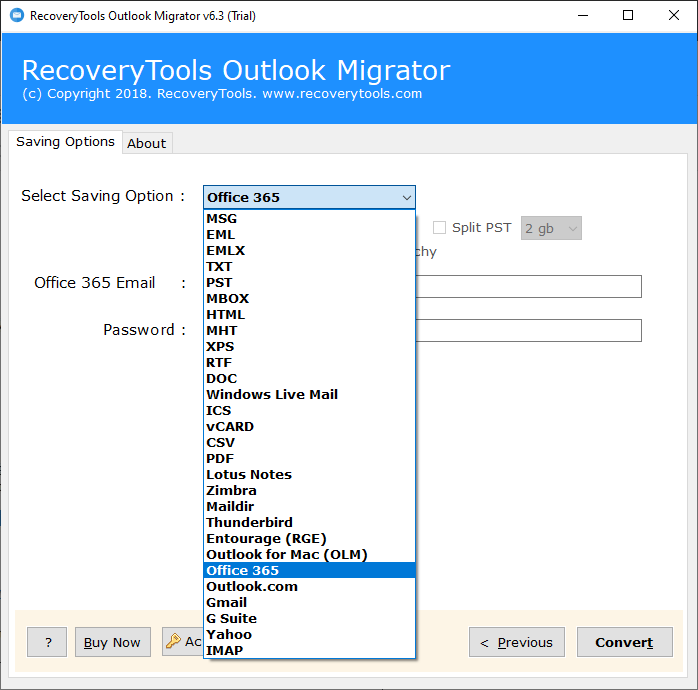Switch to the About tab
Image resolution: width=698 pixels, height=690 pixels.
point(147,143)
